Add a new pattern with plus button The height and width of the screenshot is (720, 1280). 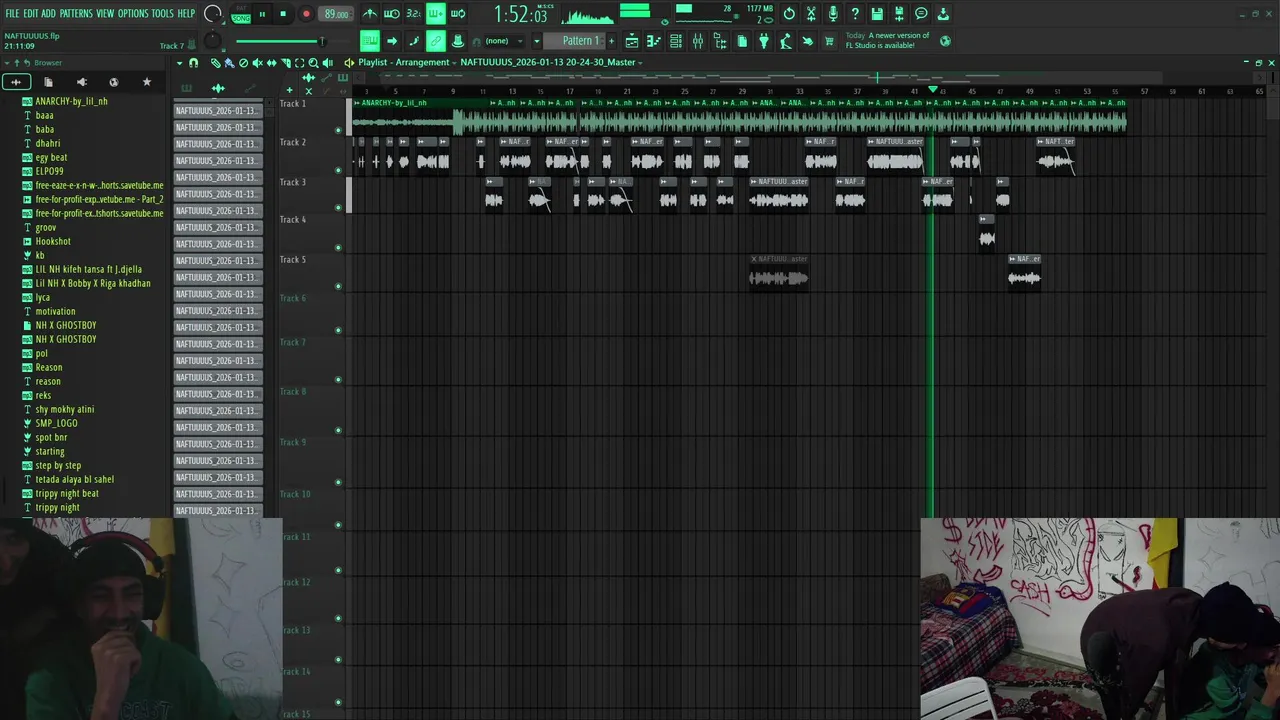tap(612, 41)
